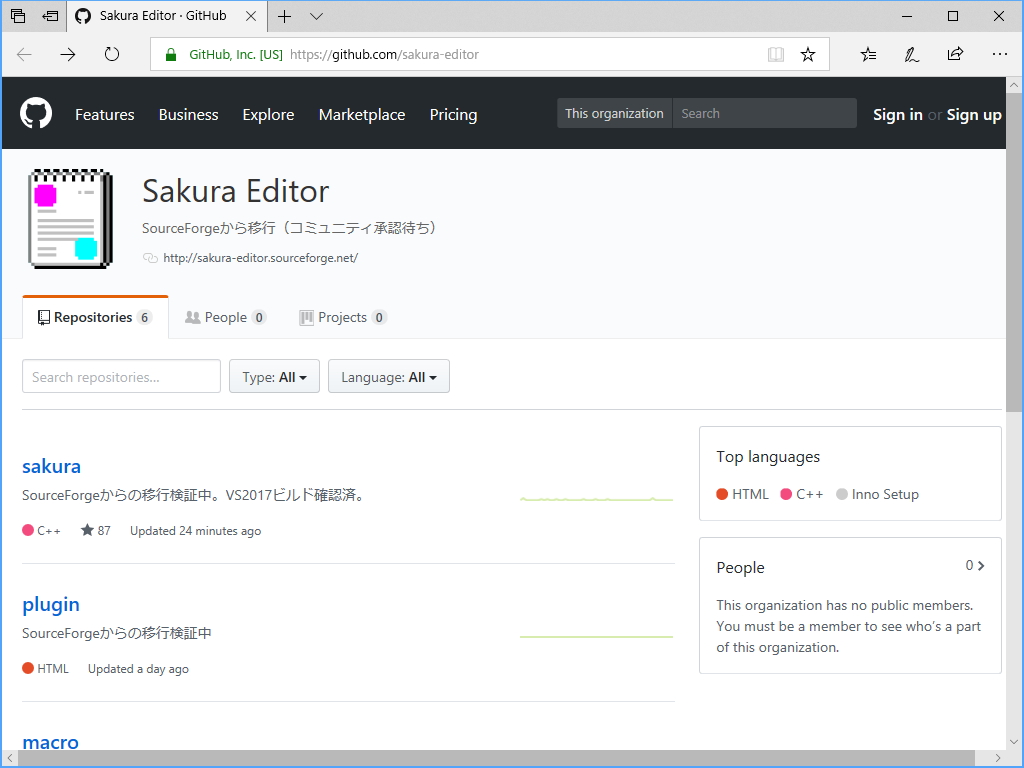Screen dimensions: 1024x768
Task: Open the Type: All filter dropdown
Action: click(x=274, y=377)
